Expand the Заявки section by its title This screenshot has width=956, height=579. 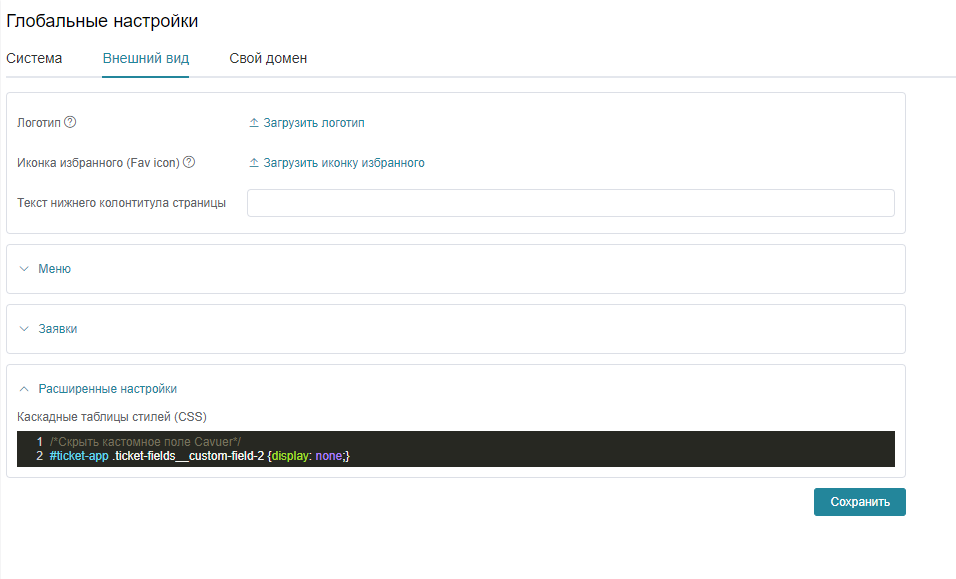pyautogui.click(x=57, y=329)
